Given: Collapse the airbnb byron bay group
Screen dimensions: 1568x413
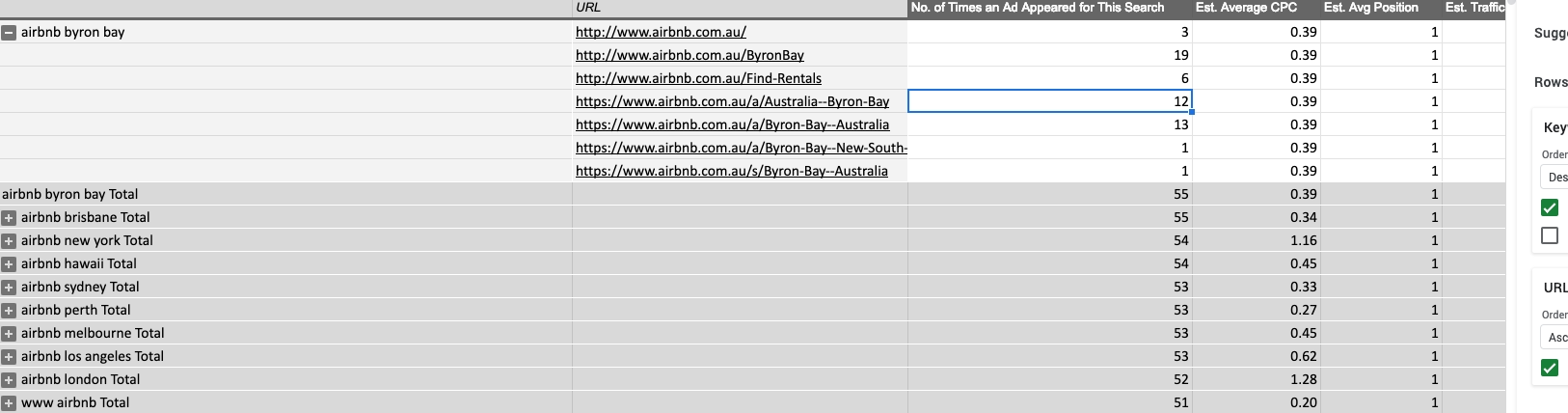Looking at the screenshot, I should coord(9,32).
